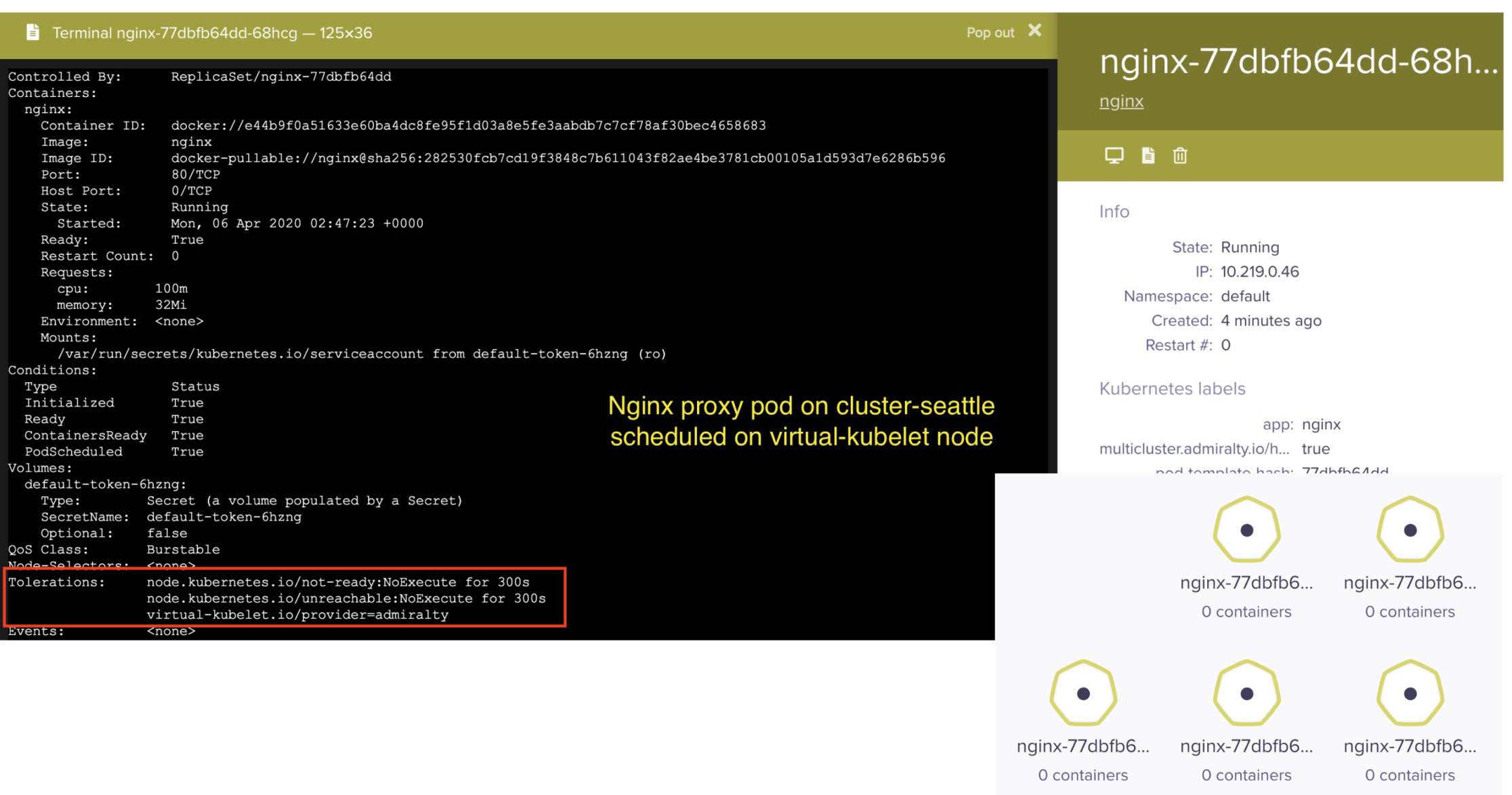Attach to the pod via monitor icon
Viewport: 1512px width, 795px height.
pos(1114,155)
